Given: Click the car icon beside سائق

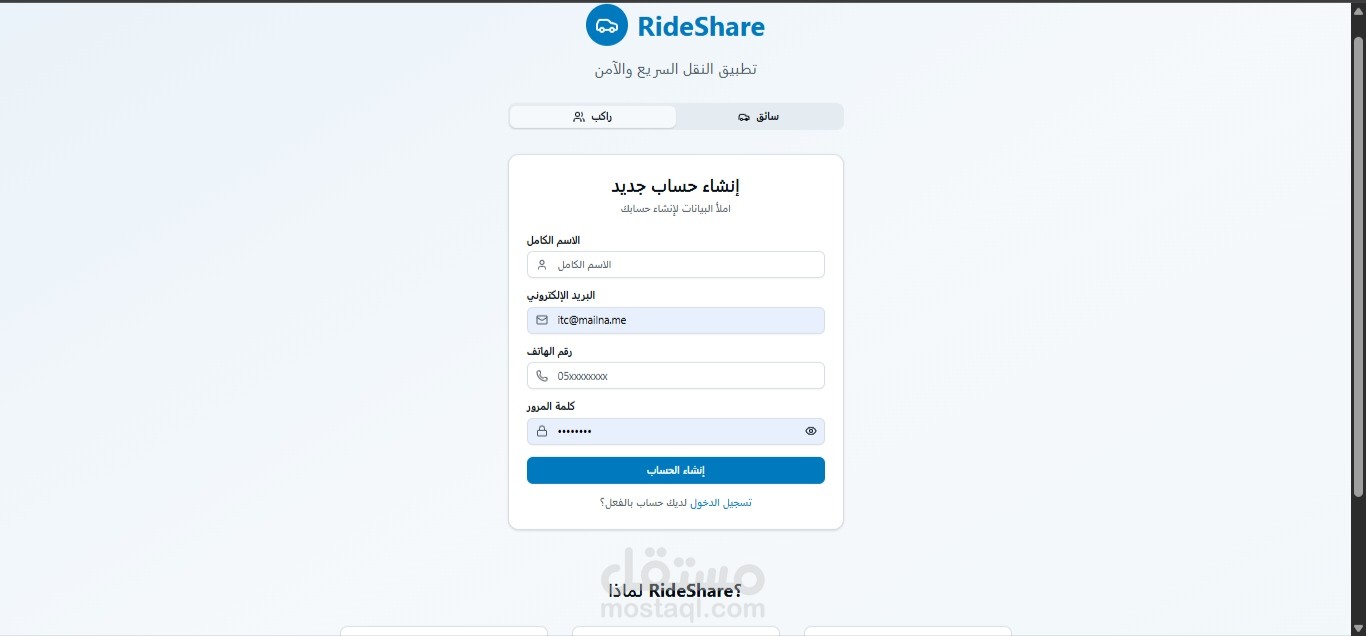Looking at the screenshot, I should point(744,117).
